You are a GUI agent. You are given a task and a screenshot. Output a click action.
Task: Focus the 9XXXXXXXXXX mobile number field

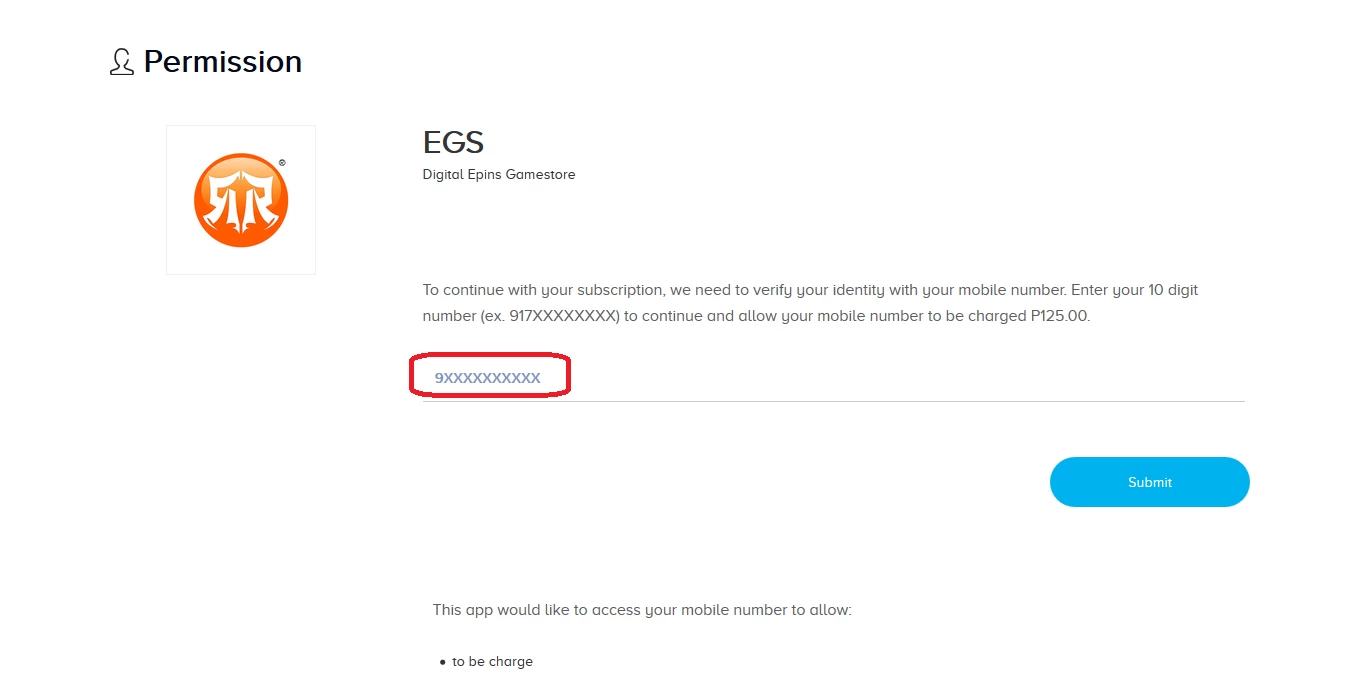click(833, 378)
